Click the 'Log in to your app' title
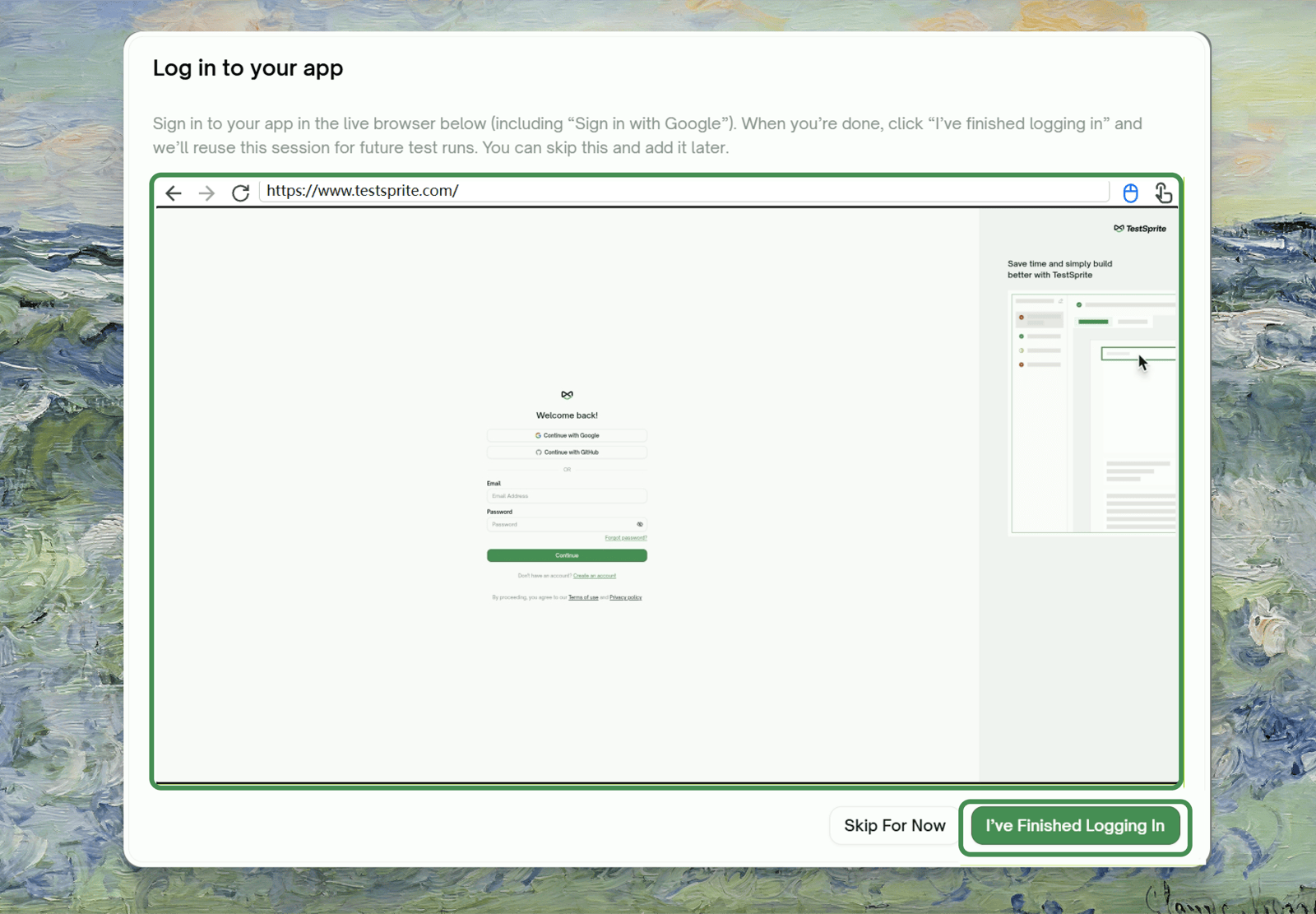 248,68
